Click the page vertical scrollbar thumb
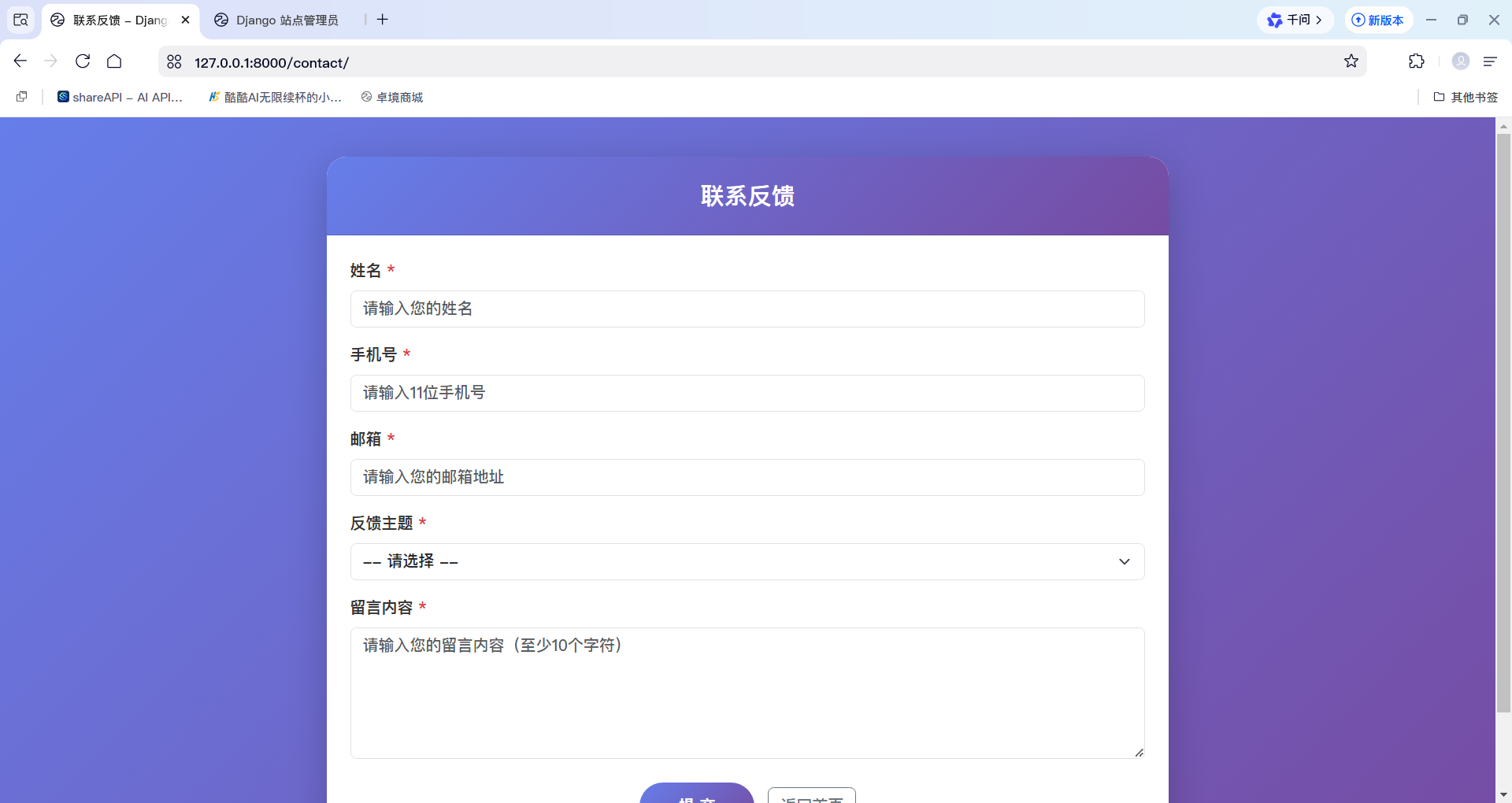Viewport: 1512px width, 803px height. pos(1503,423)
